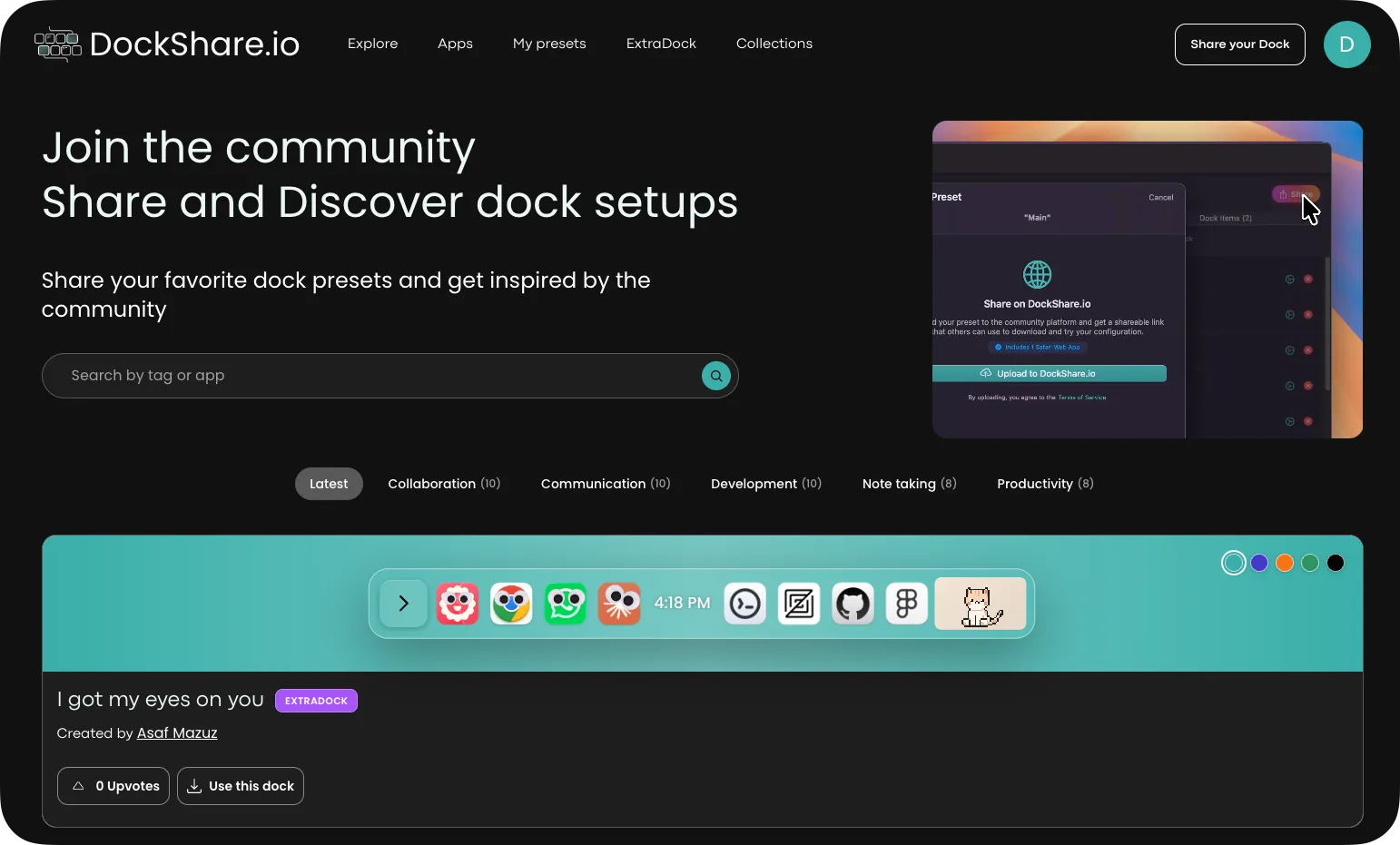Click the Use this dock button

point(241,786)
